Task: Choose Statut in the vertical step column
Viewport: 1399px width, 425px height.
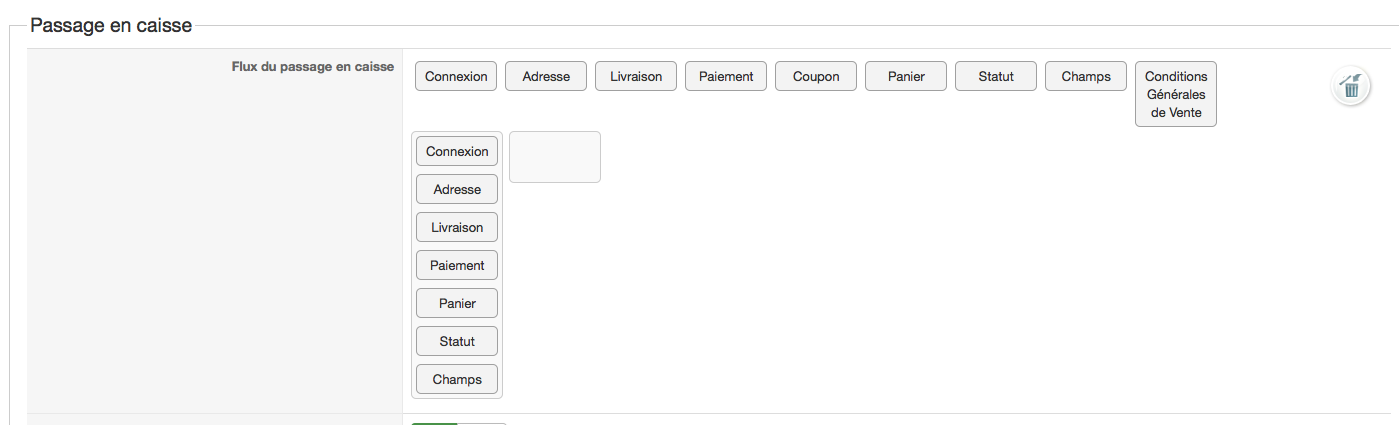Action: pos(457,341)
